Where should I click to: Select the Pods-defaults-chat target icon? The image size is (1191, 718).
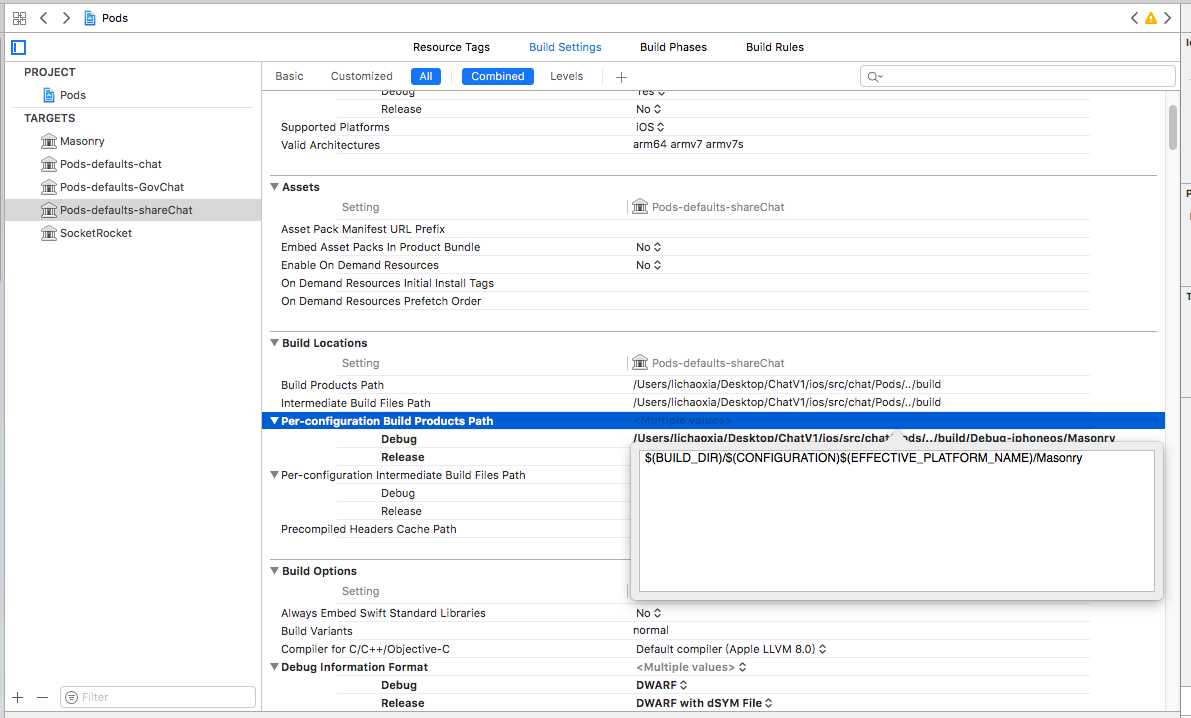pos(49,164)
